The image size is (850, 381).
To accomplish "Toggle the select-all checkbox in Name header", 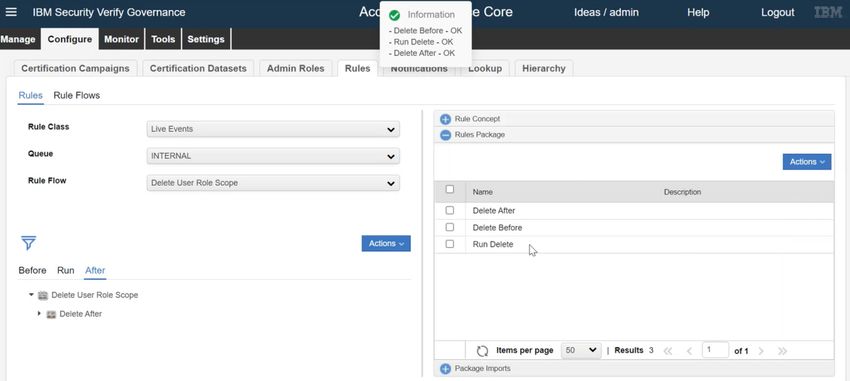I will 449,190.
